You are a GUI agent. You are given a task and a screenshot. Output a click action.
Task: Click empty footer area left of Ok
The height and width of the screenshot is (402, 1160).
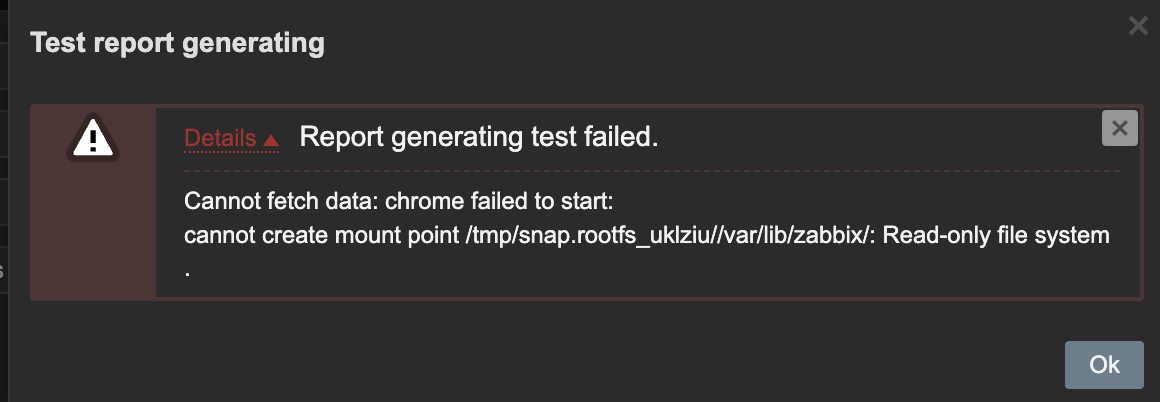(600, 364)
